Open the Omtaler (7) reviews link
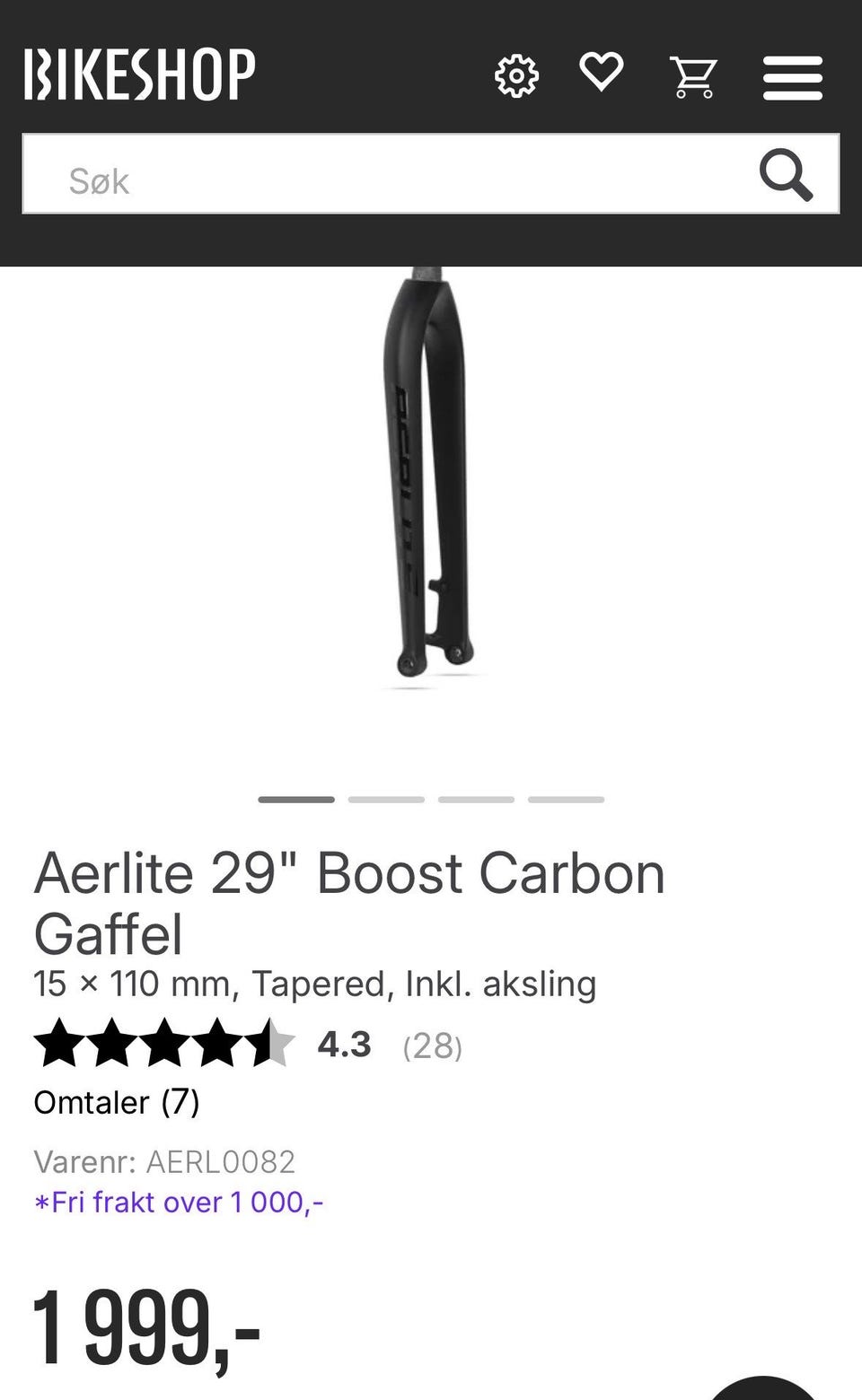862x1400 pixels. click(117, 1102)
